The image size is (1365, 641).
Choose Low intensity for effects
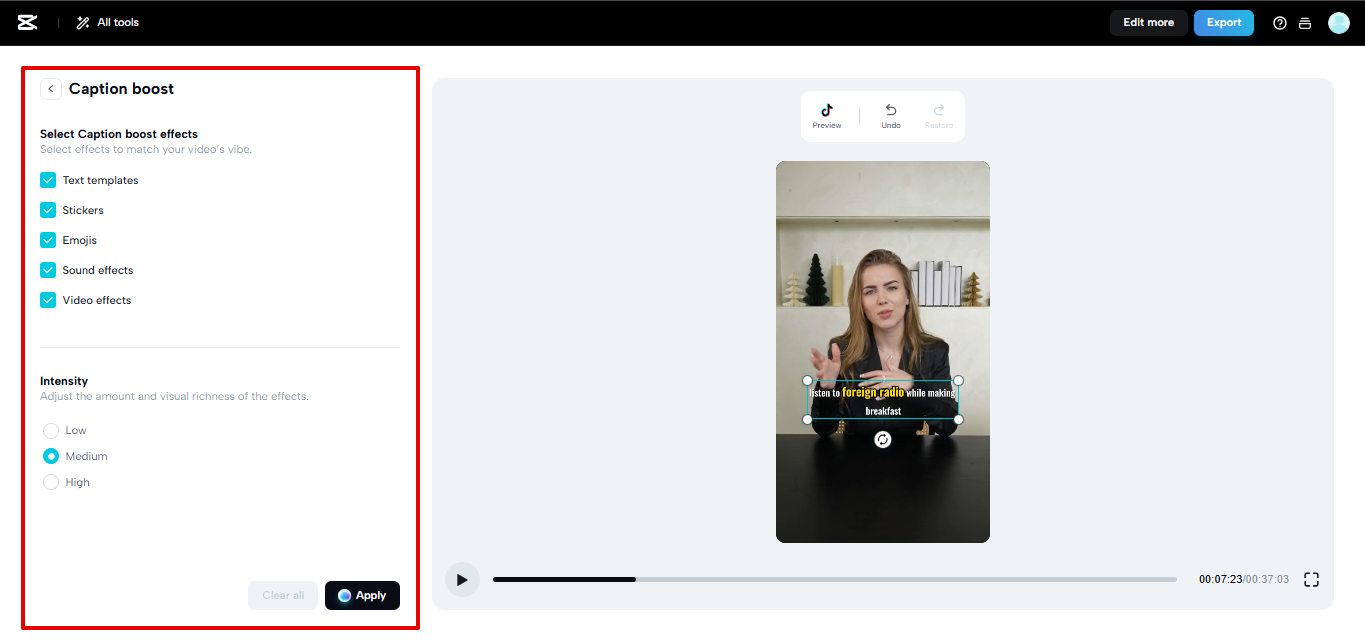point(51,430)
